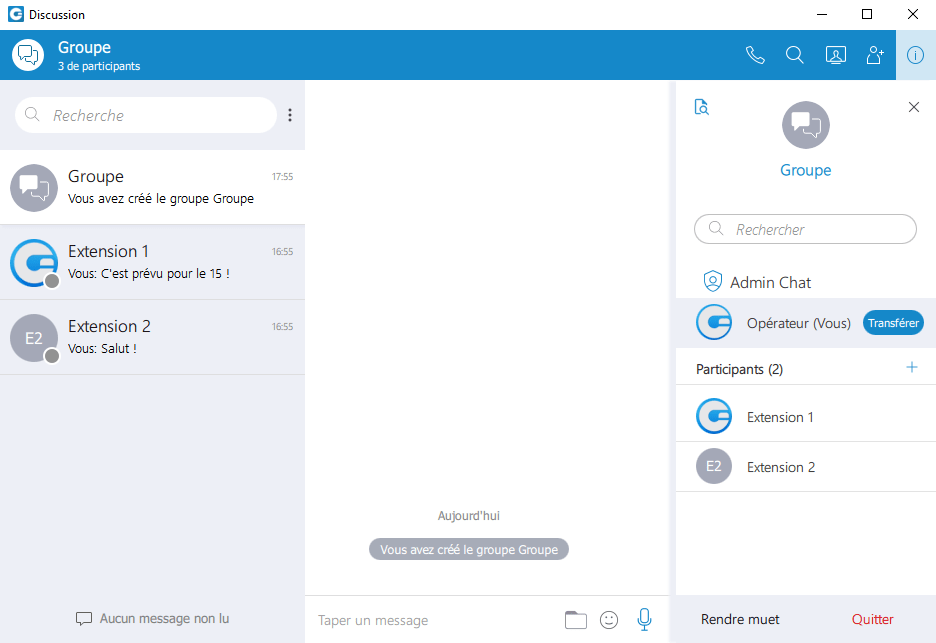Add participant with the plus icon
Viewport: 936px width, 643px height.
pyautogui.click(x=912, y=367)
